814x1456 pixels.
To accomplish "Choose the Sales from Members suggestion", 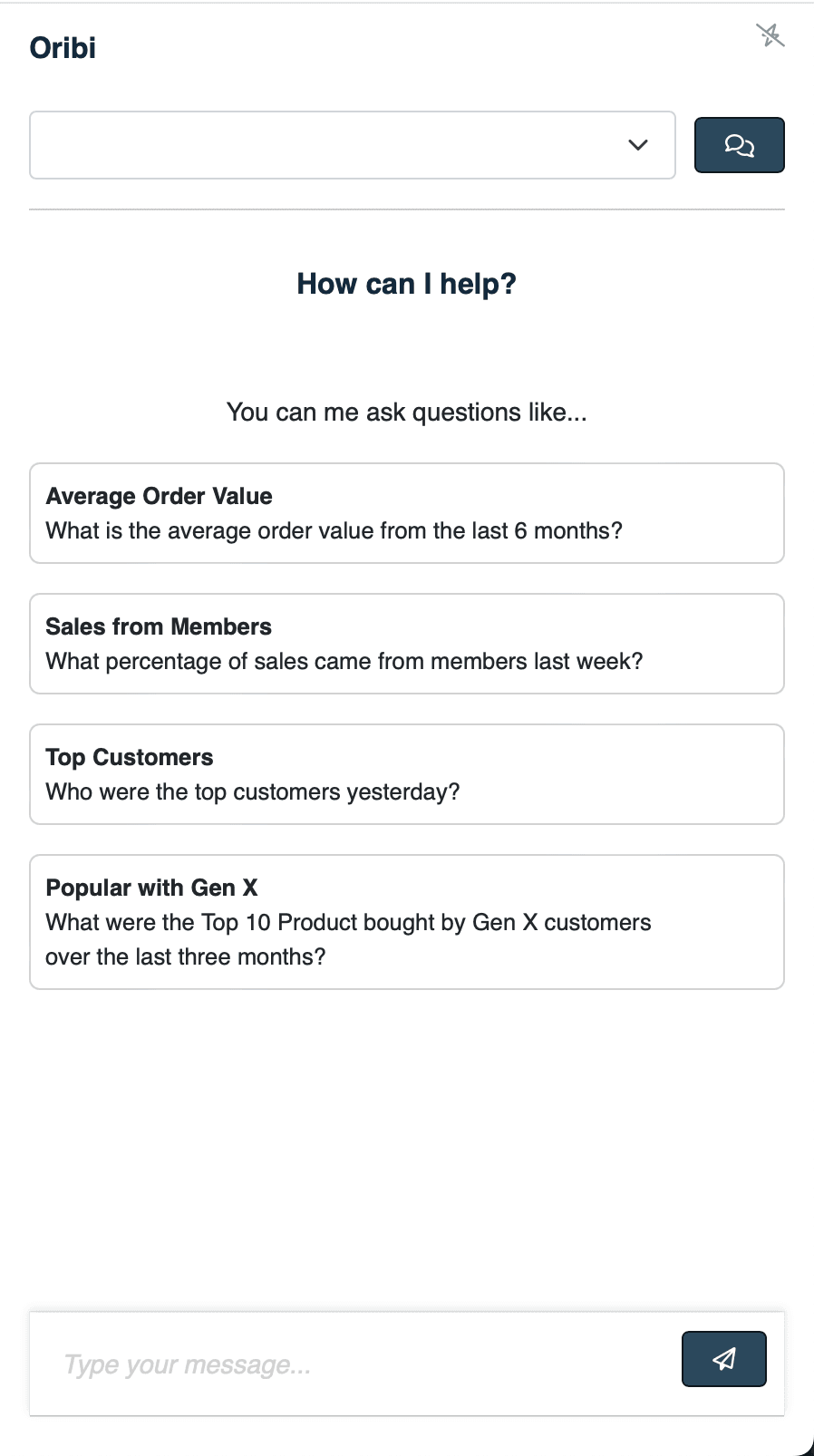I will point(407,644).
